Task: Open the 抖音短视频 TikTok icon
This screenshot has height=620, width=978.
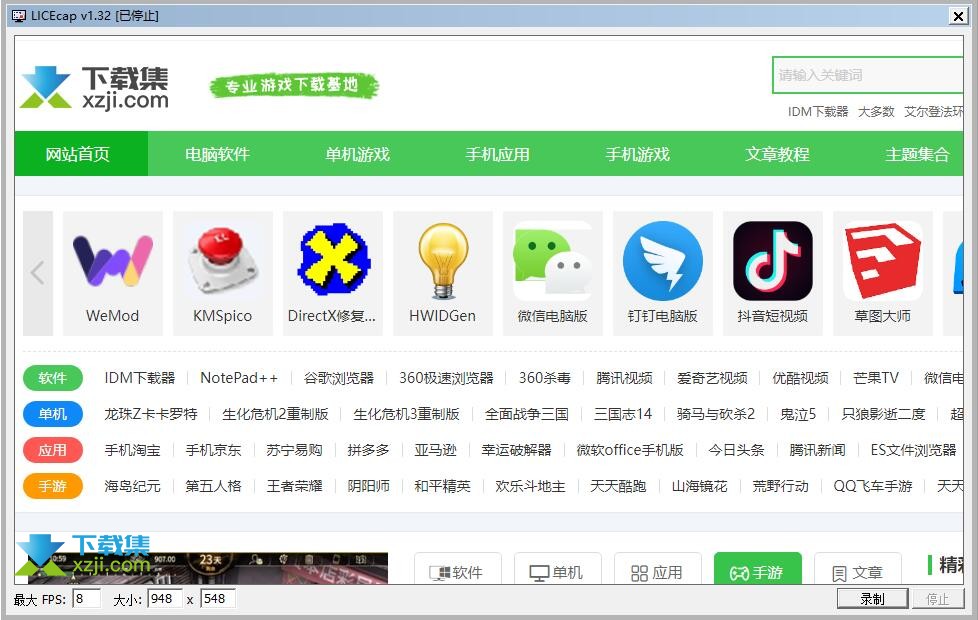Action: pyautogui.click(x=773, y=261)
